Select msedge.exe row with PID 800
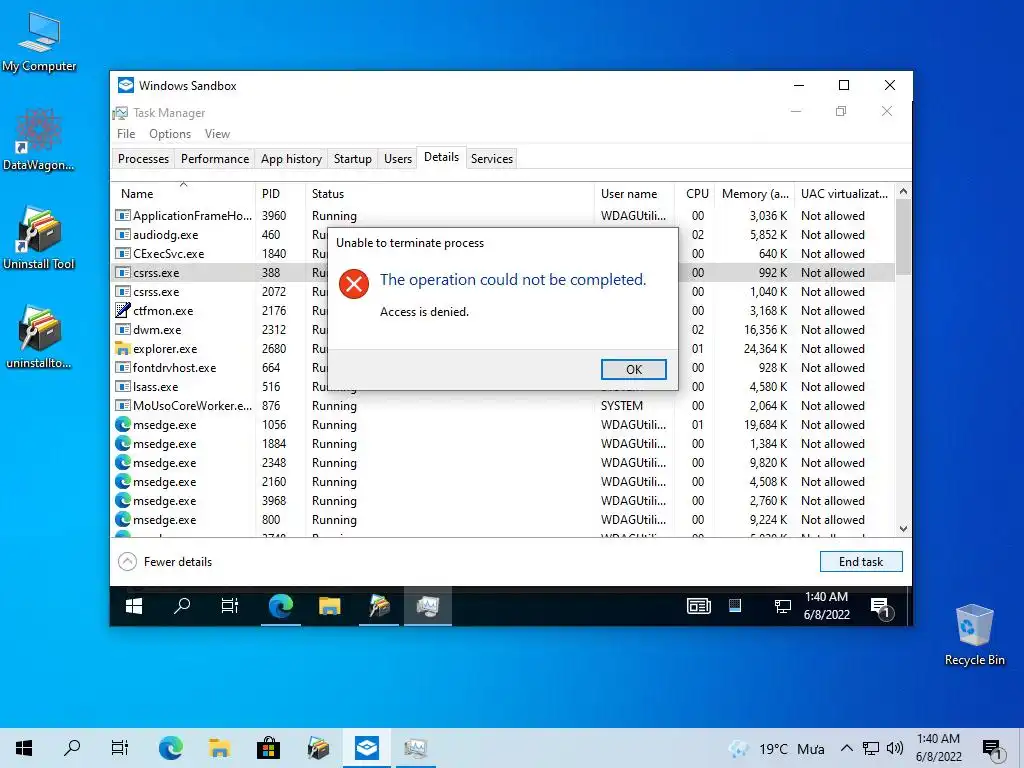 [503, 520]
